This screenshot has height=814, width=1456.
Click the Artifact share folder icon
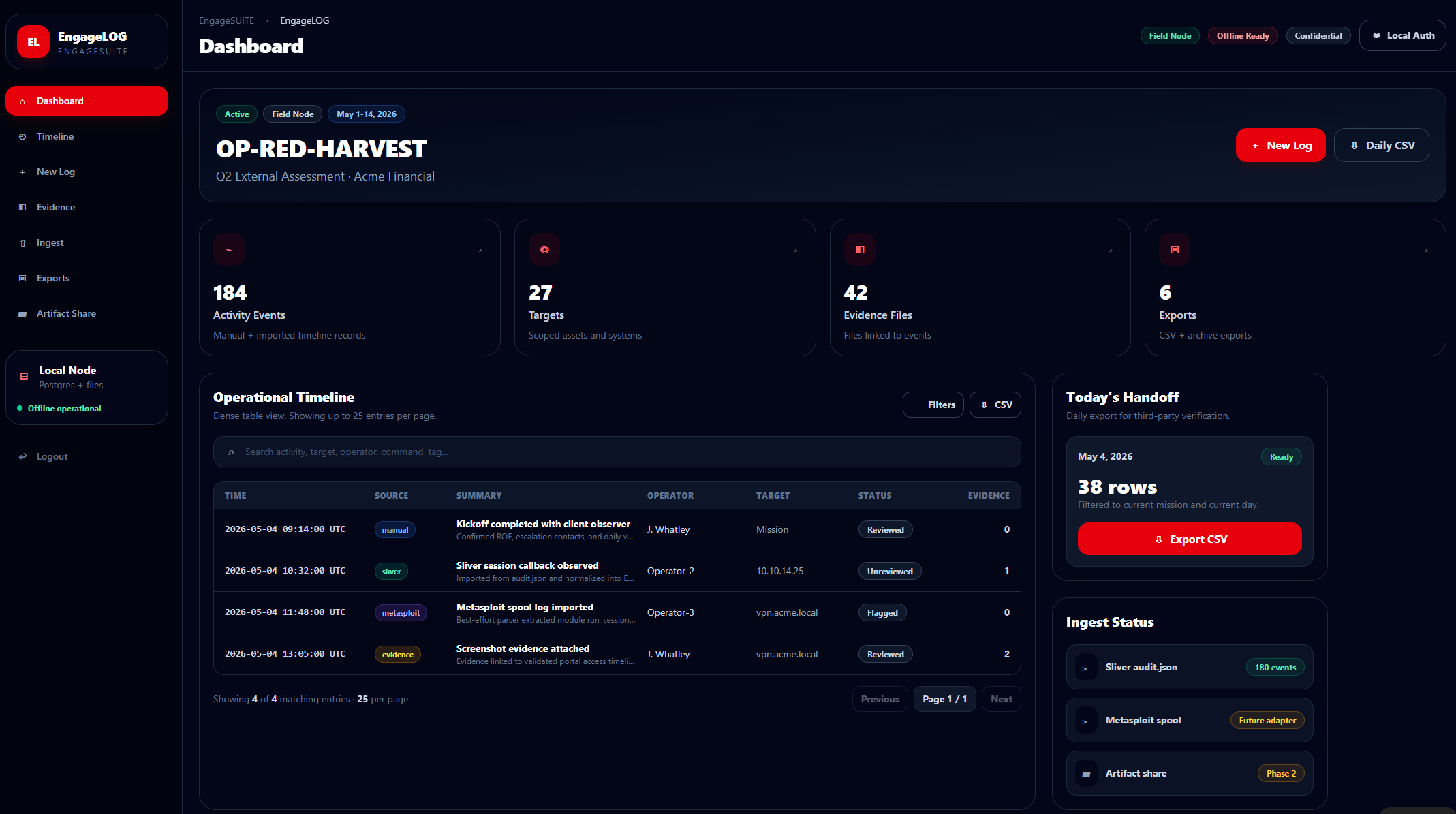(1086, 773)
